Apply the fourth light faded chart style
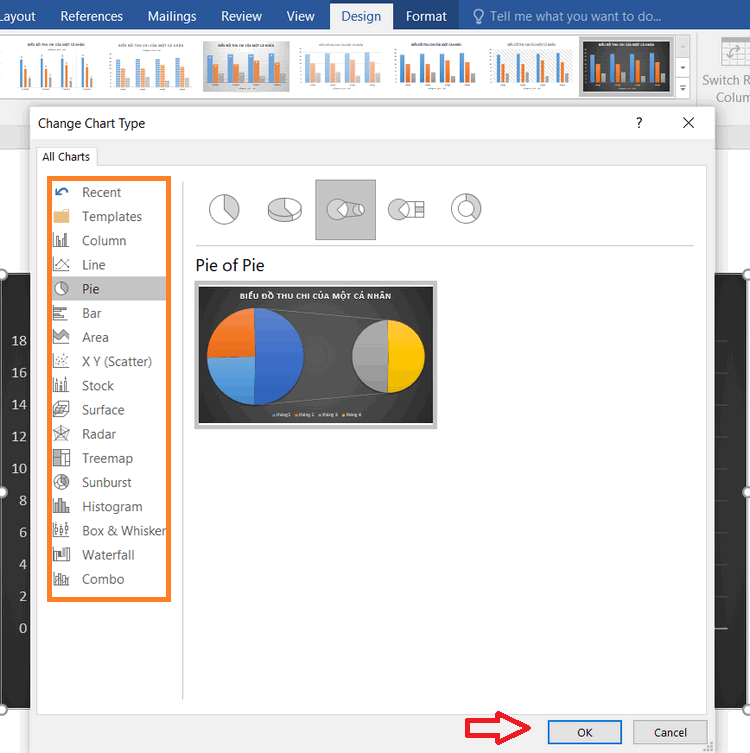This screenshot has height=753, width=750. [x=341, y=66]
